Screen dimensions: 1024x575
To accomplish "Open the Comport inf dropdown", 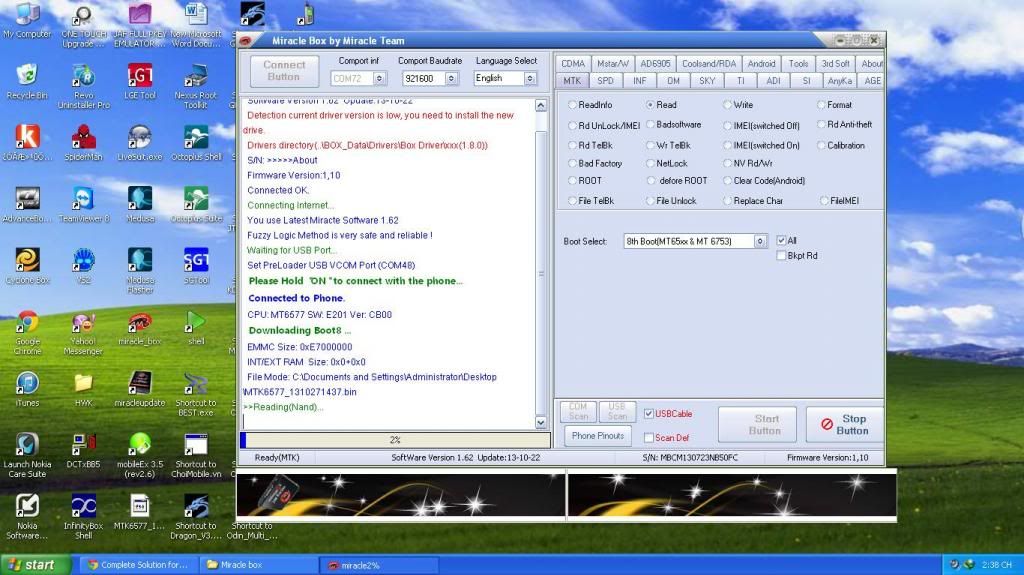I will pyautogui.click(x=379, y=78).
